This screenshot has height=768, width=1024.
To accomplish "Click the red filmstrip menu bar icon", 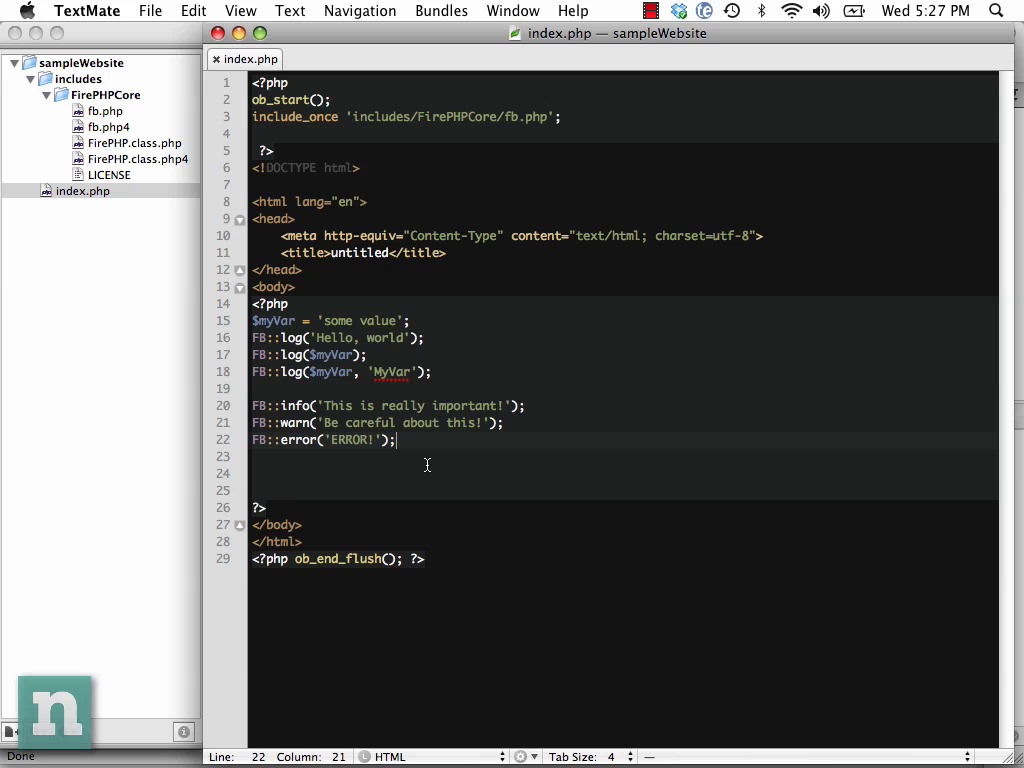I will 650,10.
